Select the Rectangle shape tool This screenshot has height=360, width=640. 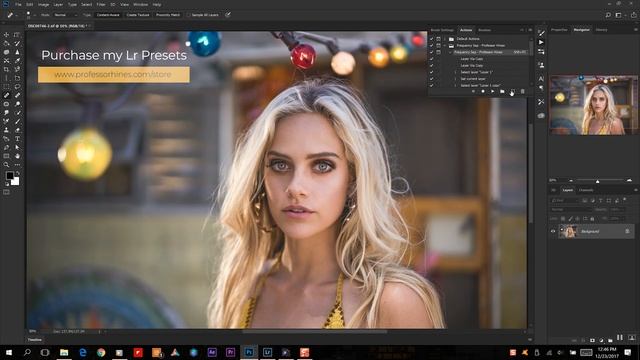click(x=6, y=156)
